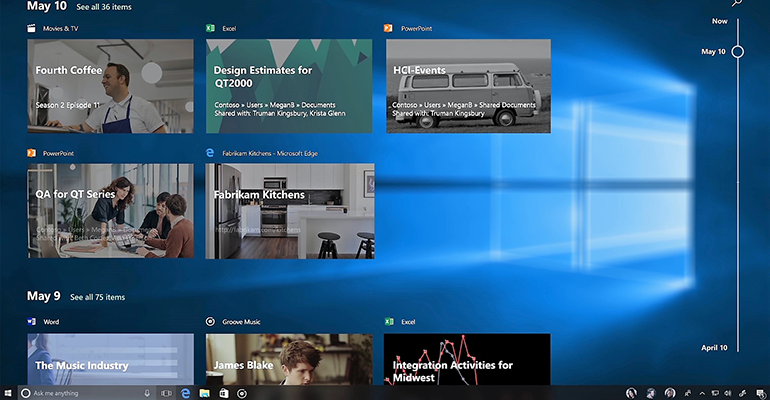Viewport: 770px width, 400px height.
Task: Click the Fabrikam Kitchens Edge icon
Action: (x=210, y=153)
